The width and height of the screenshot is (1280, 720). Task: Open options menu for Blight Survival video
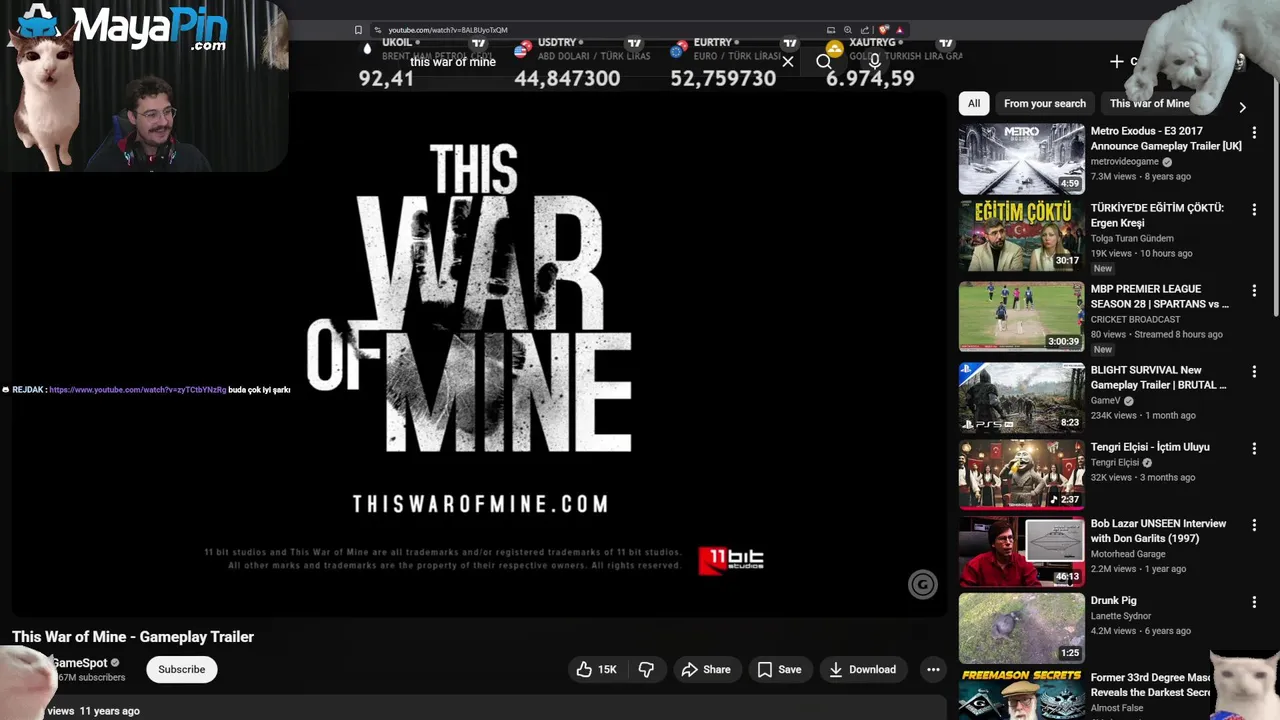[x=1254, y=372]
